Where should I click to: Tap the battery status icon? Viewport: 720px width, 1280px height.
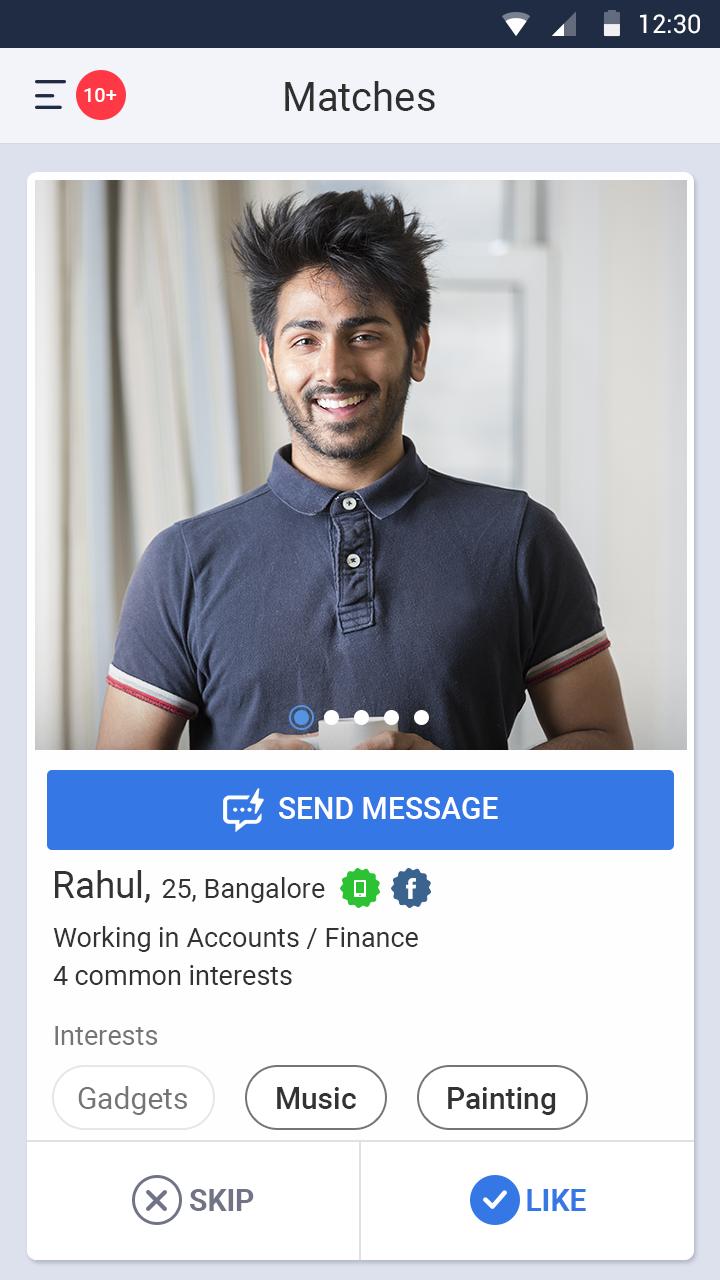pos(611,24)
